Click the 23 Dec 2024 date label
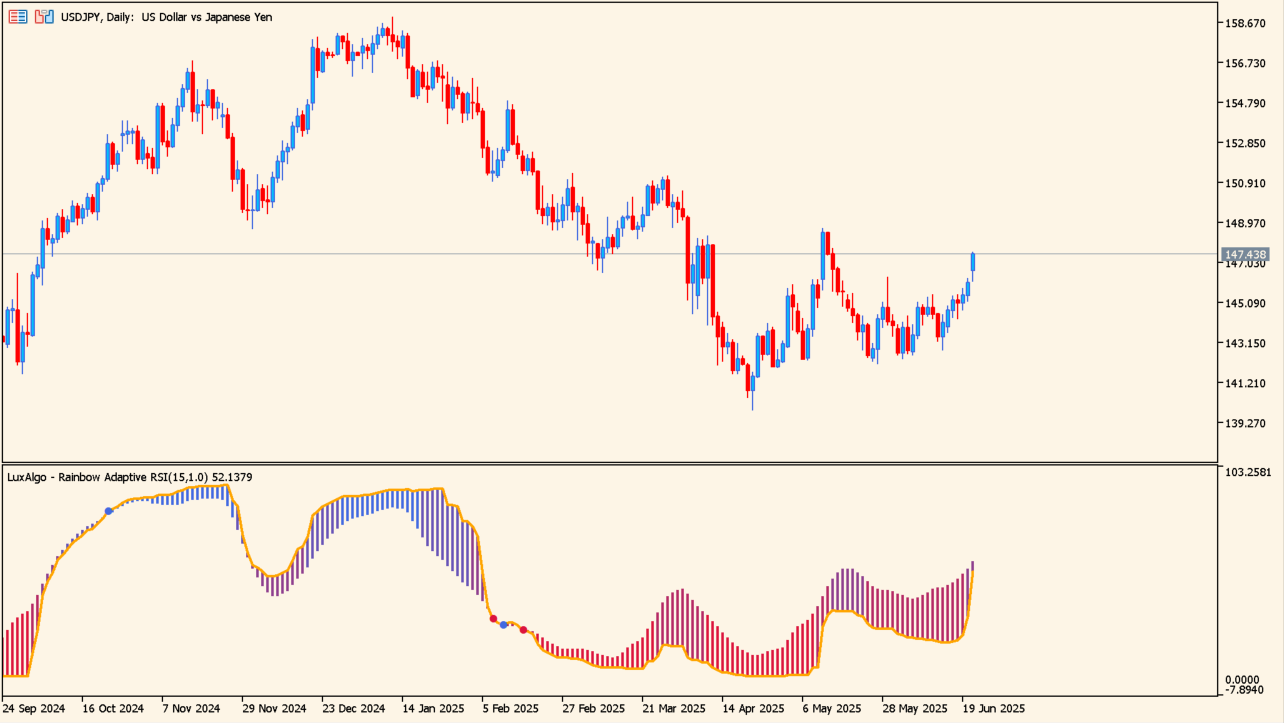This screenshot has height=723, width=1284. [353, 708]
